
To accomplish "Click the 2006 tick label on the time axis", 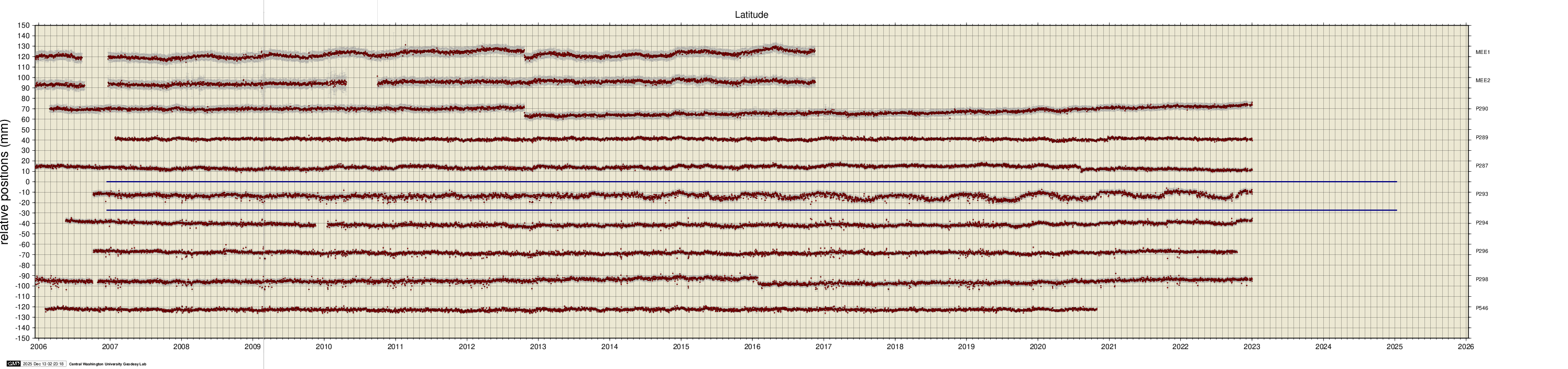I will pos(38,347).
